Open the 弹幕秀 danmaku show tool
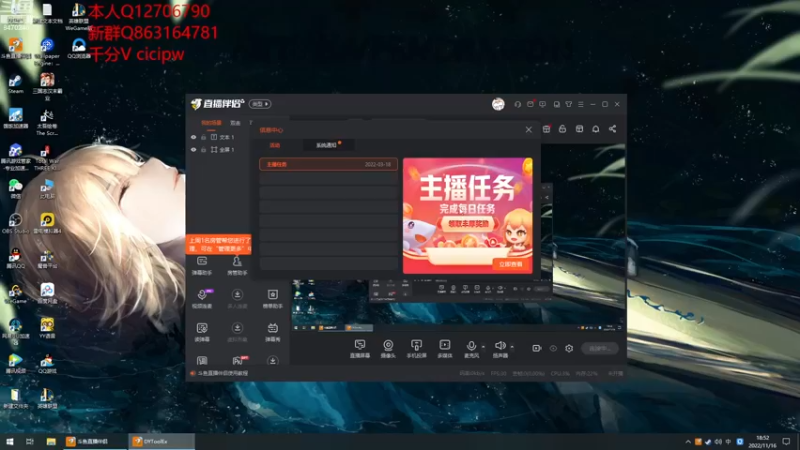This screenshot has height=450, width=800. point(272,332)
